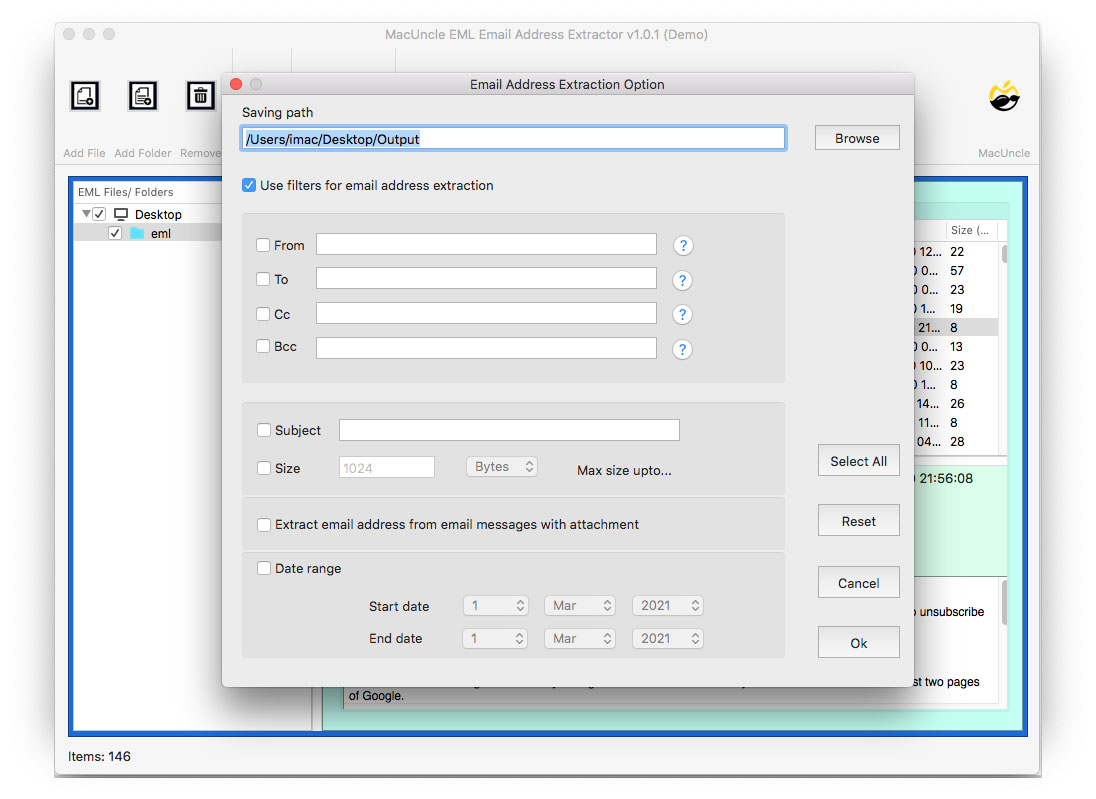Click the Subject filter text field
Viewport: 1096px width, 799px height.
tap(509, 430)
